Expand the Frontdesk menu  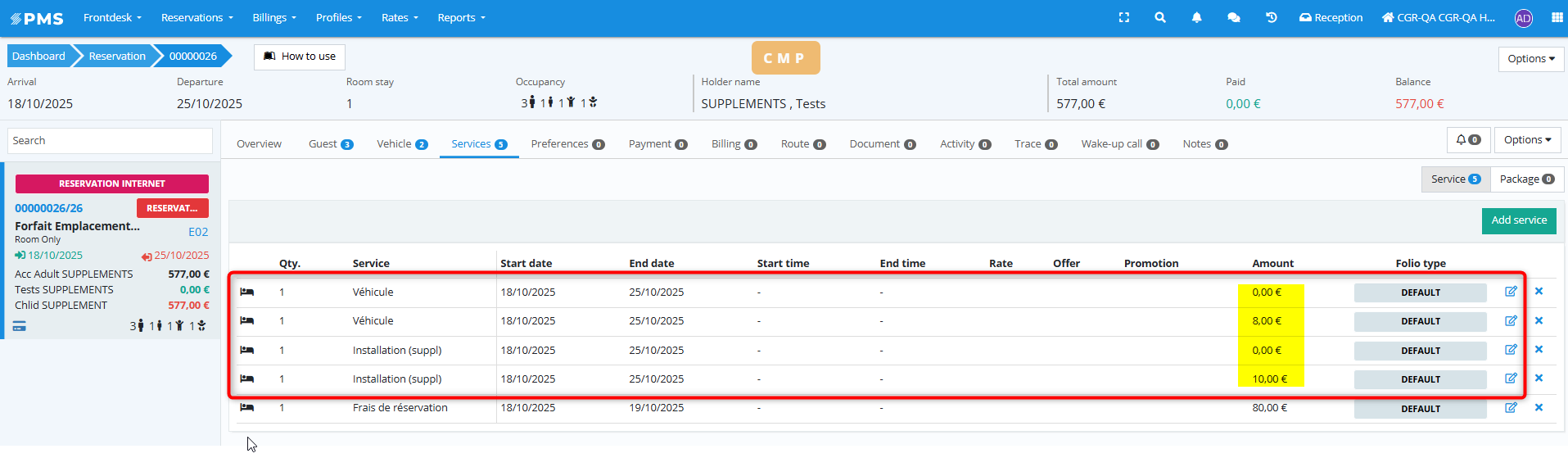(112, 17)
